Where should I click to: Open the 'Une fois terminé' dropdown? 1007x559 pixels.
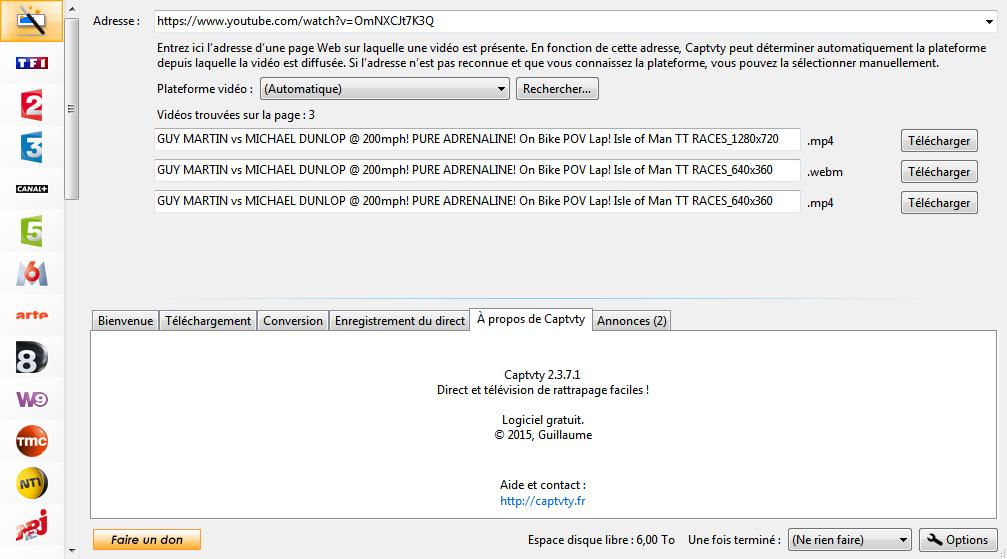pyautogui.click(x=849, y=540)
